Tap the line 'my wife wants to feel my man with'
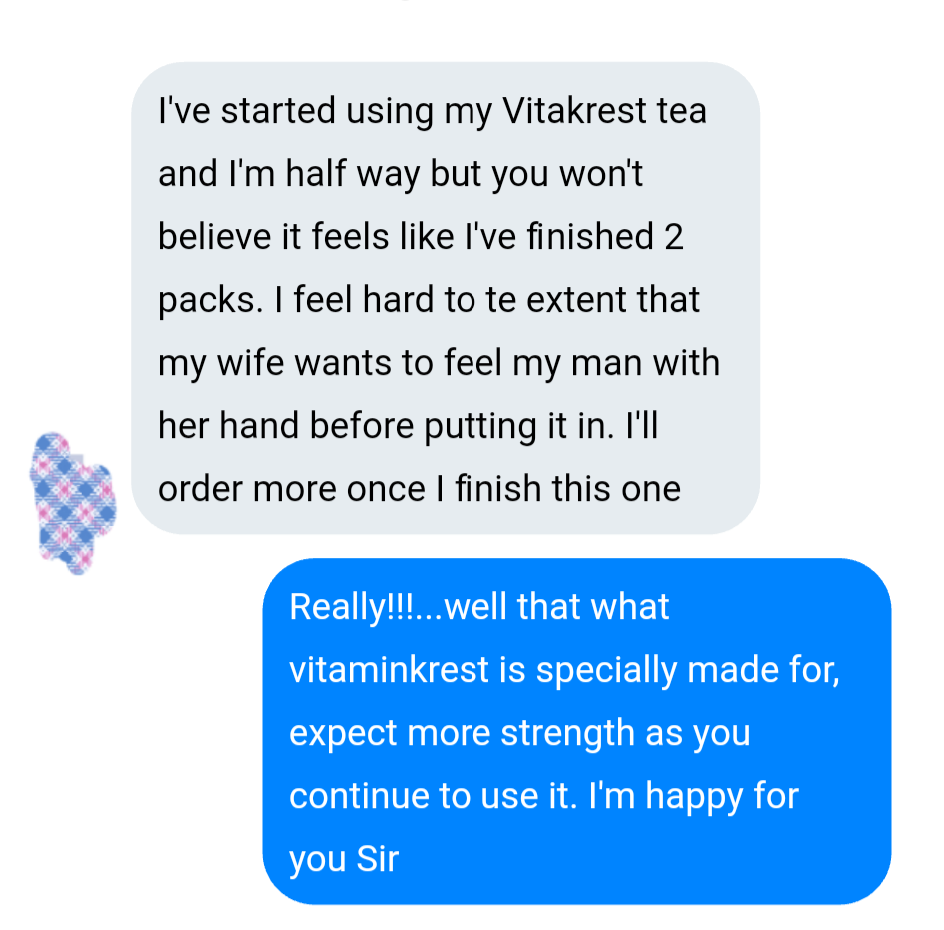 [439, 364]
